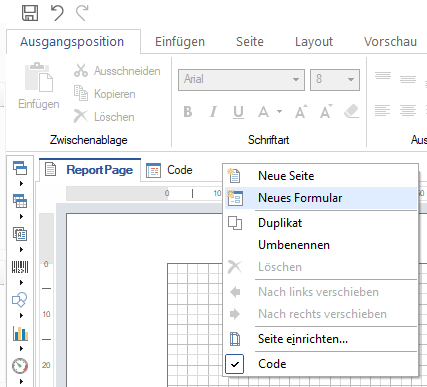
Task: Select the table object tool in sidebar
Action: coord(20,201)
